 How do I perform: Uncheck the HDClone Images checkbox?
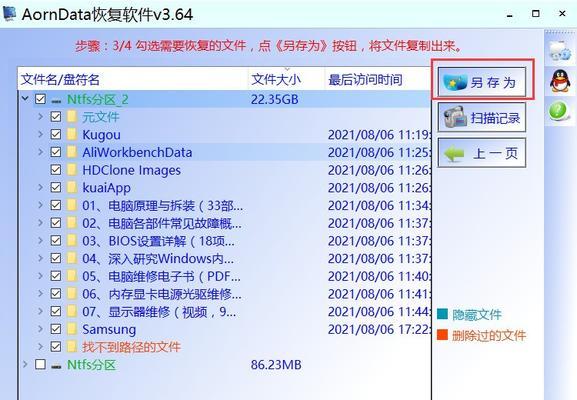56,170
